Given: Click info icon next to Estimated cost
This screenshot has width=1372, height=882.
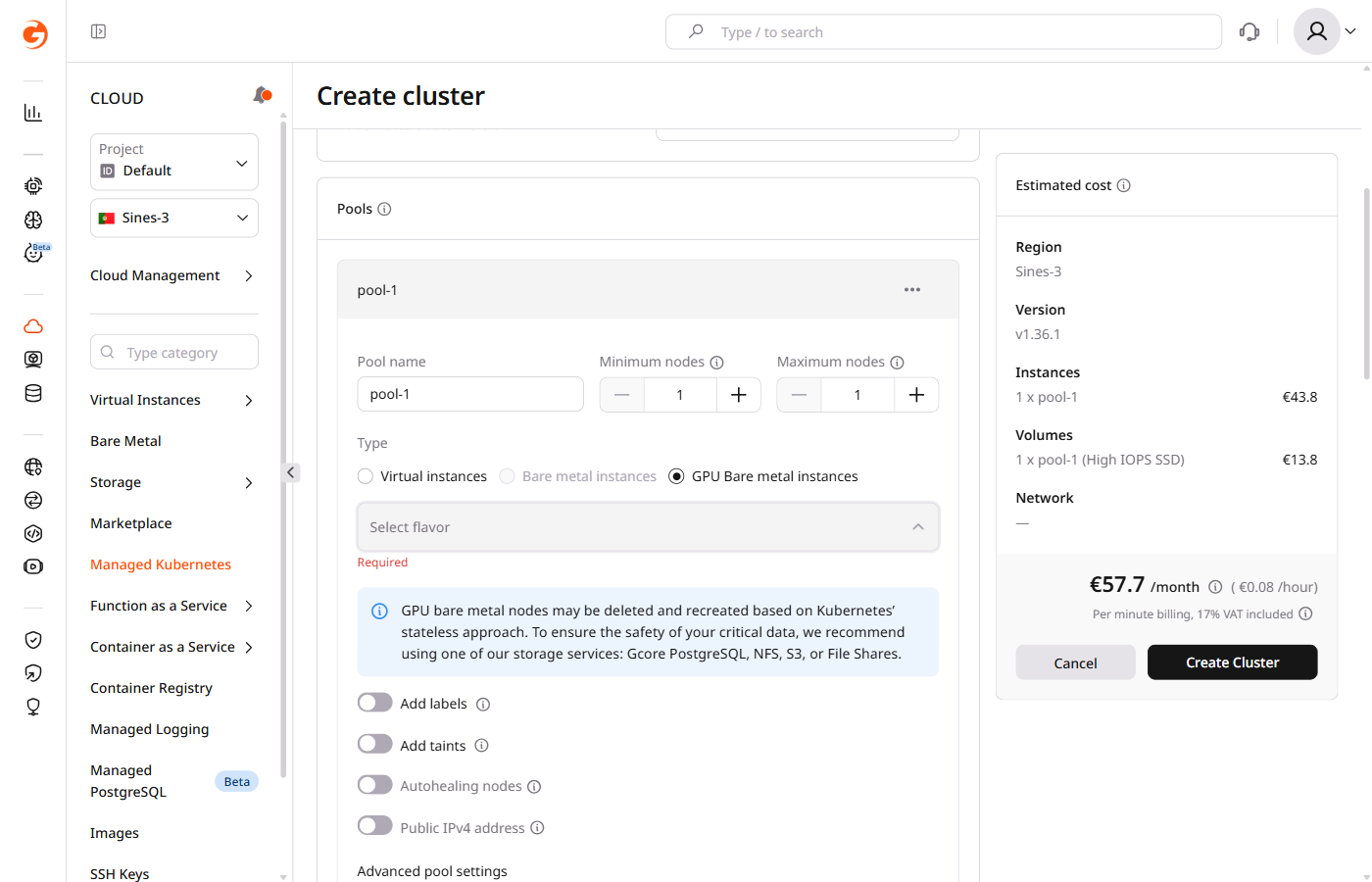Looking at the screenshot, I should coord(1124,185).
